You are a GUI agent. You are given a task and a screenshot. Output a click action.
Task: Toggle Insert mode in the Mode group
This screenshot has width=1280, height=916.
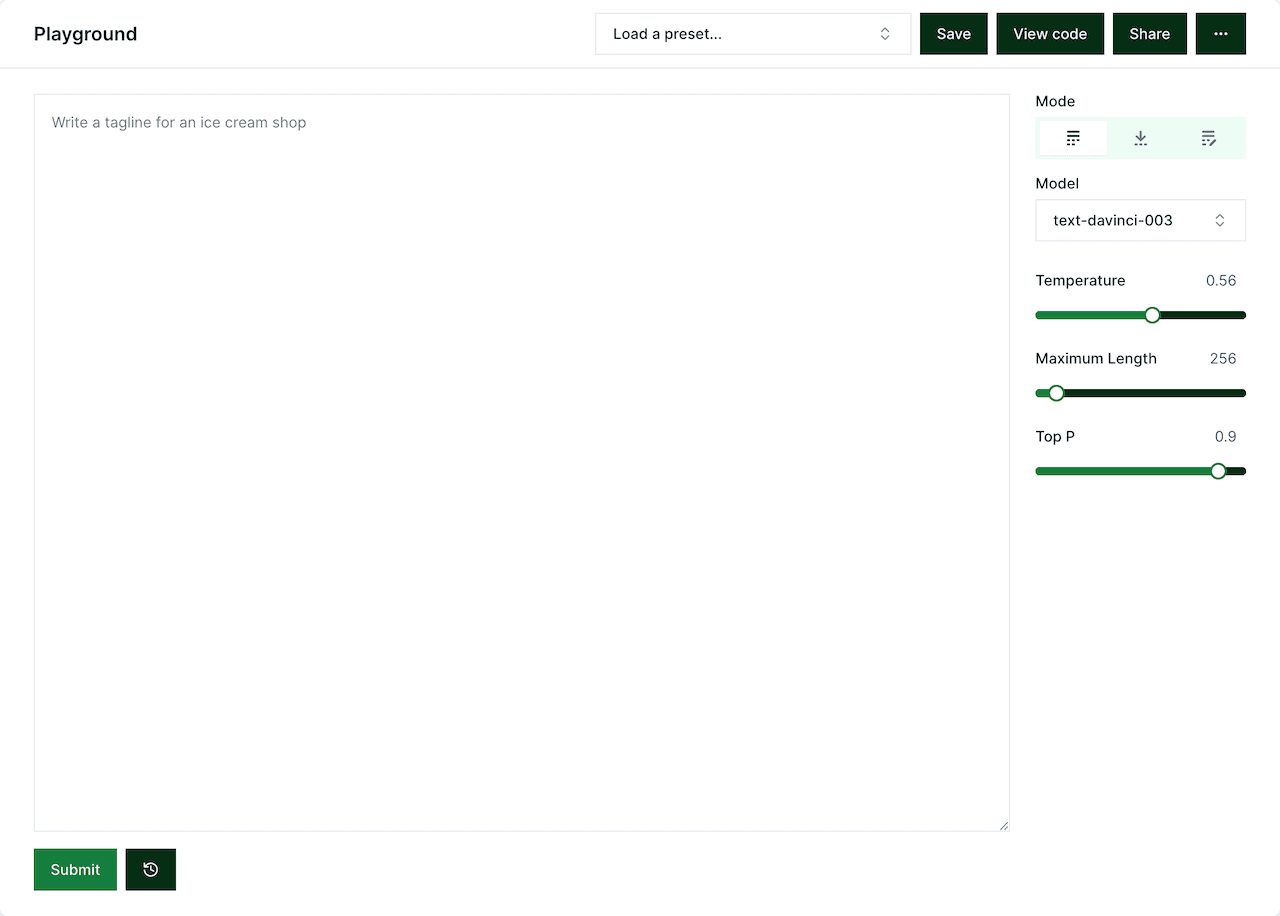(1140, 138)
